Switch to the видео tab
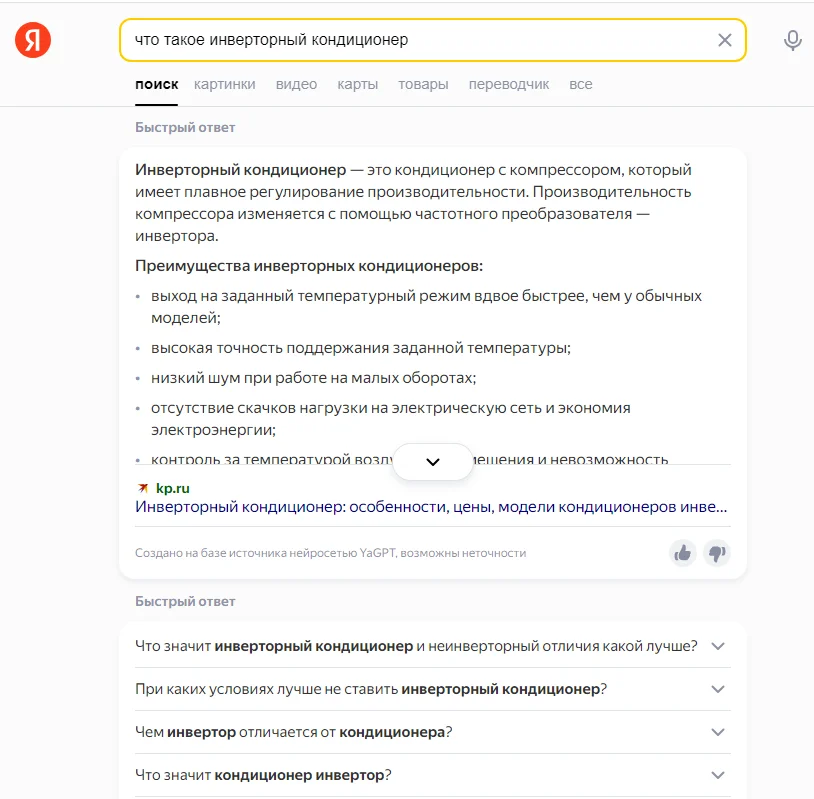814x799 pixels. pos(295,84)
